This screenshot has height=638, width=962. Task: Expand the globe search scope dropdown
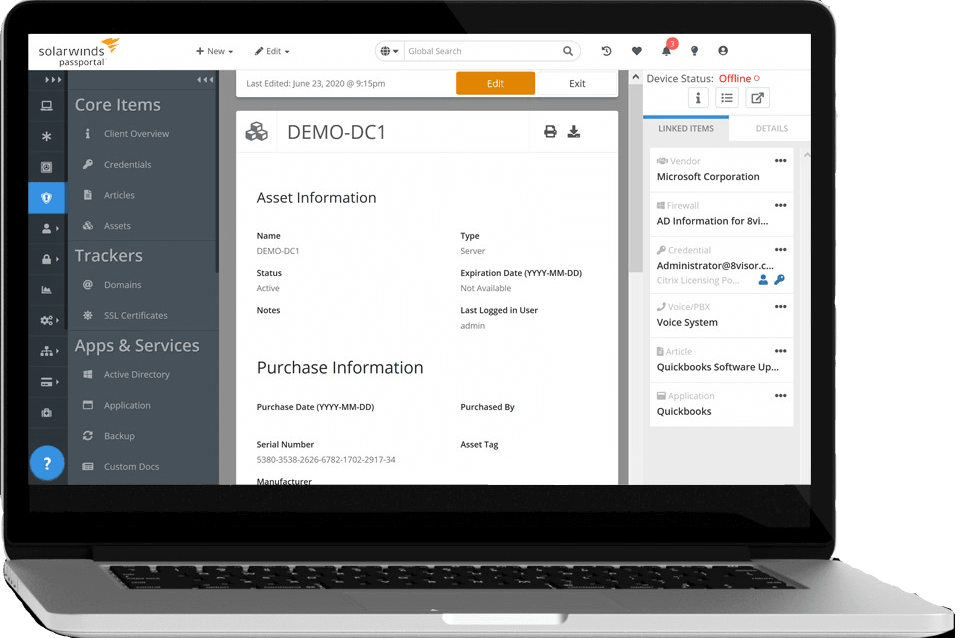389,51
